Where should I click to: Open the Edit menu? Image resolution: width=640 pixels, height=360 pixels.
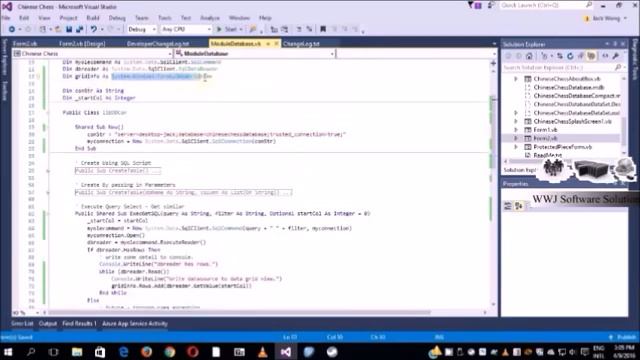click(24, 18)
